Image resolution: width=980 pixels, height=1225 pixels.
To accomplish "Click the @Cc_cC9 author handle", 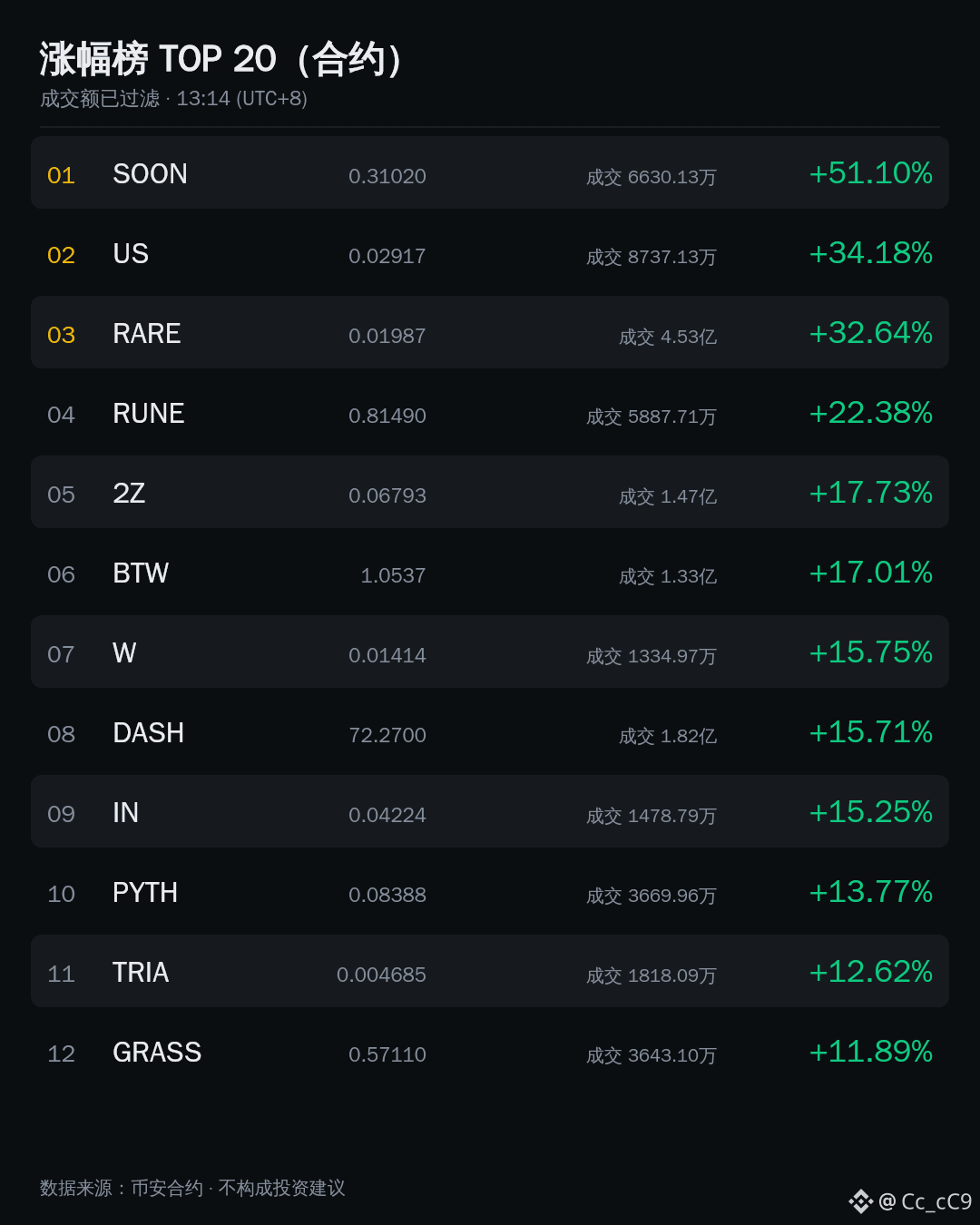I will [x=926, y=1201].
